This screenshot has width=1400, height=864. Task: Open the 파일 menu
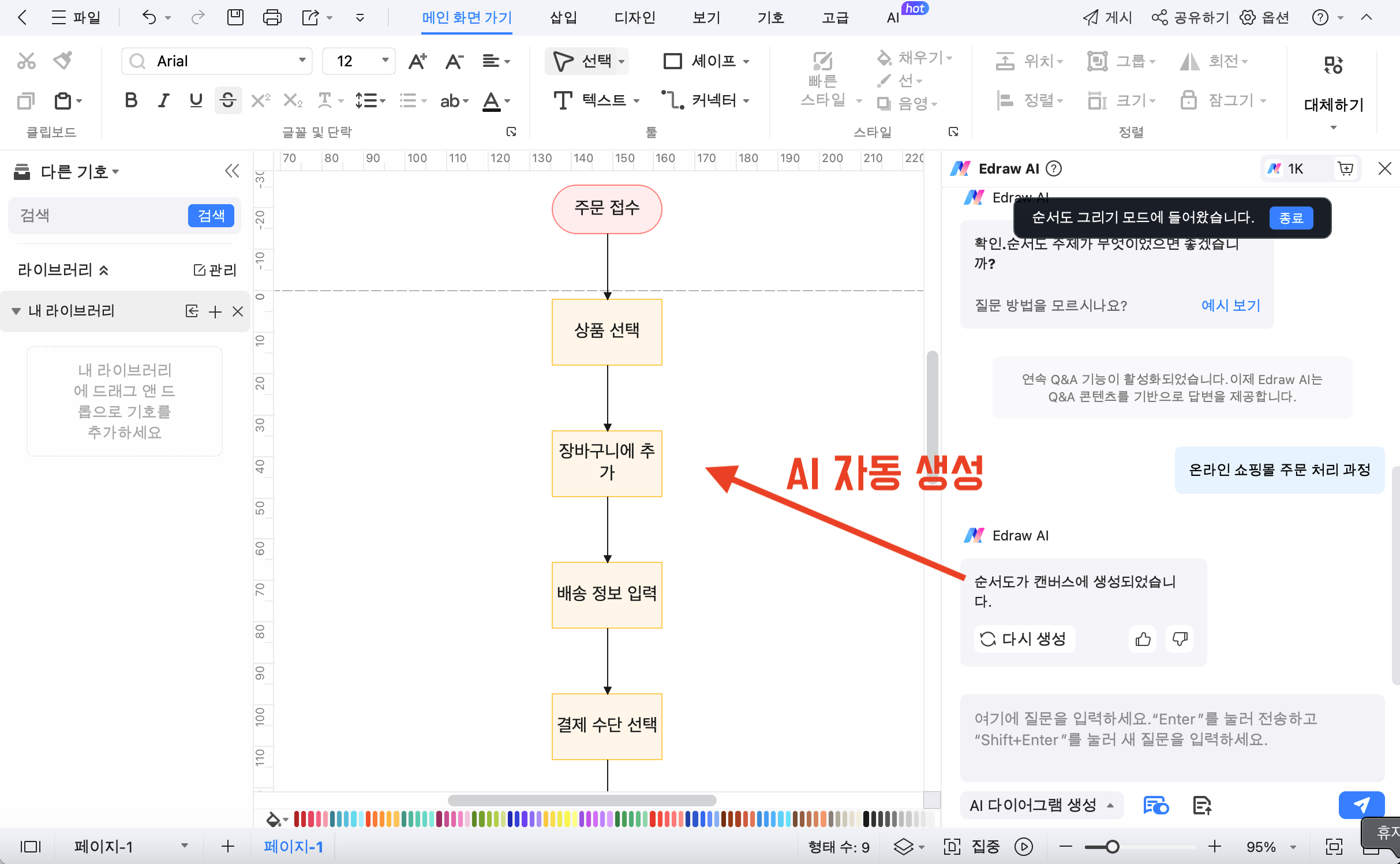(x=76, y=18)
